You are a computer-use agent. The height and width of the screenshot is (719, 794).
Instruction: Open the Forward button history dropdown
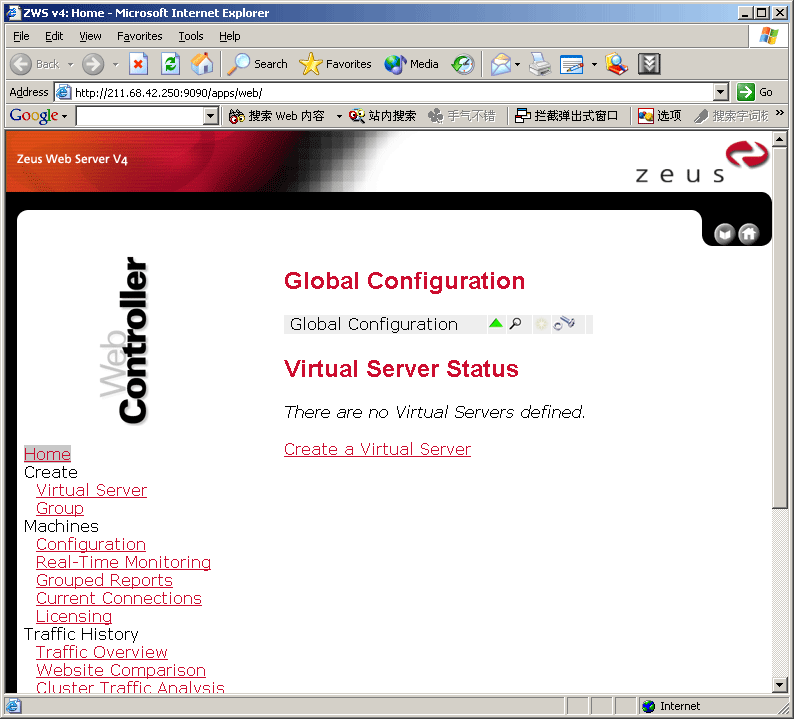pos(115,64)
